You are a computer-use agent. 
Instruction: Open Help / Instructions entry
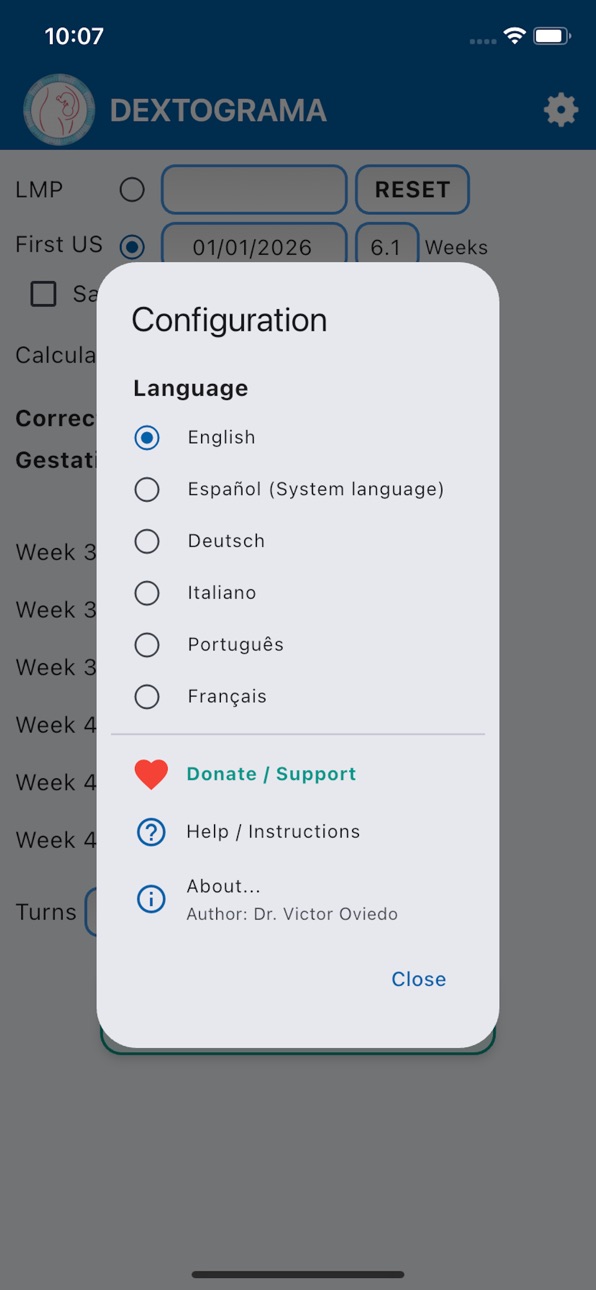[x=273, y=832]
